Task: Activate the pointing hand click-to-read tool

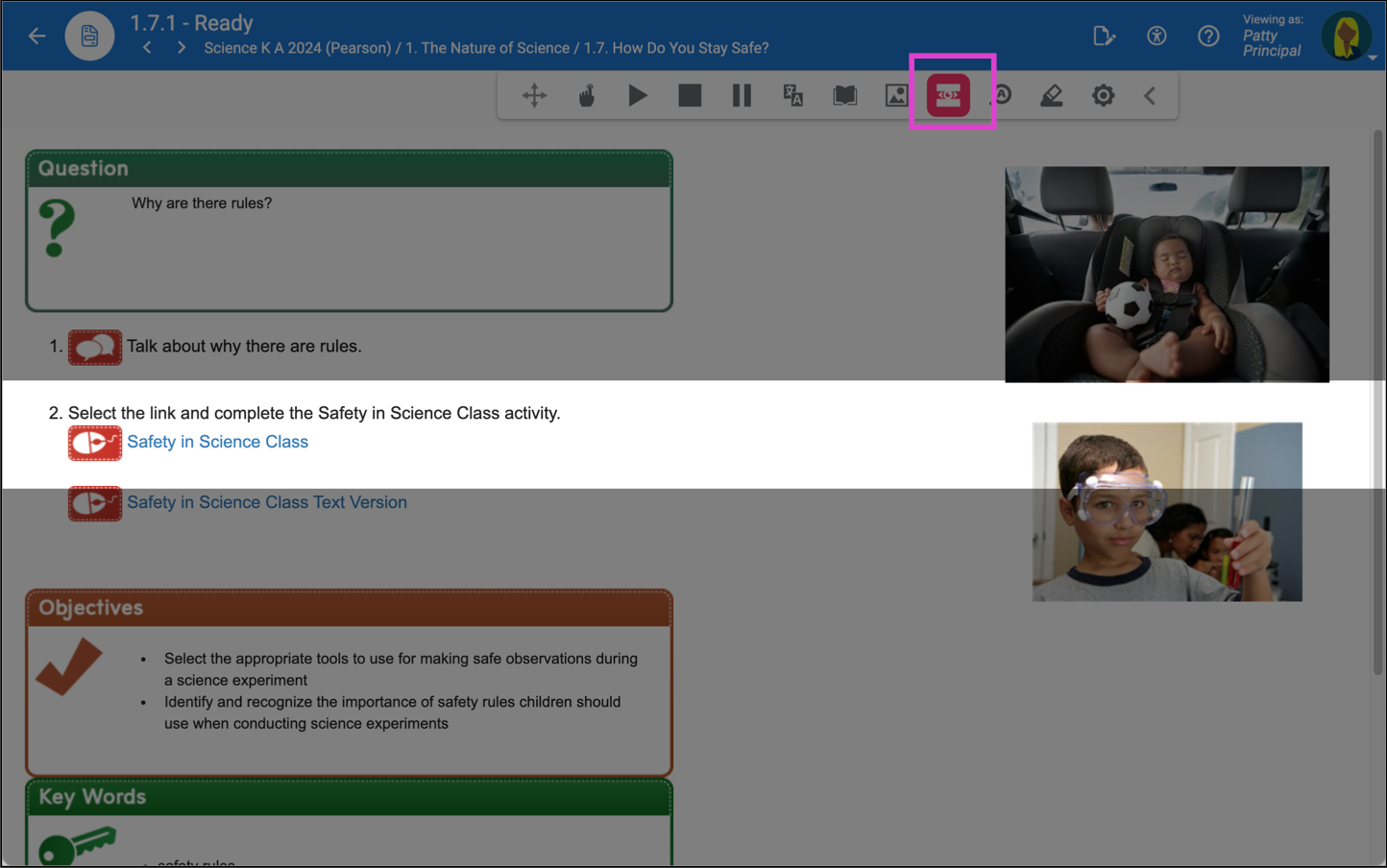Action: 587,95
